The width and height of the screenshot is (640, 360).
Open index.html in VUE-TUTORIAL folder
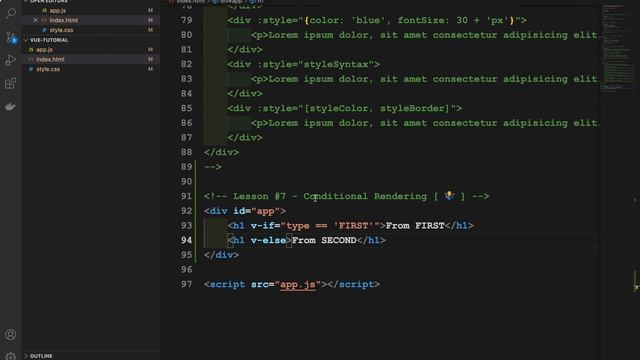pos(50,59)
